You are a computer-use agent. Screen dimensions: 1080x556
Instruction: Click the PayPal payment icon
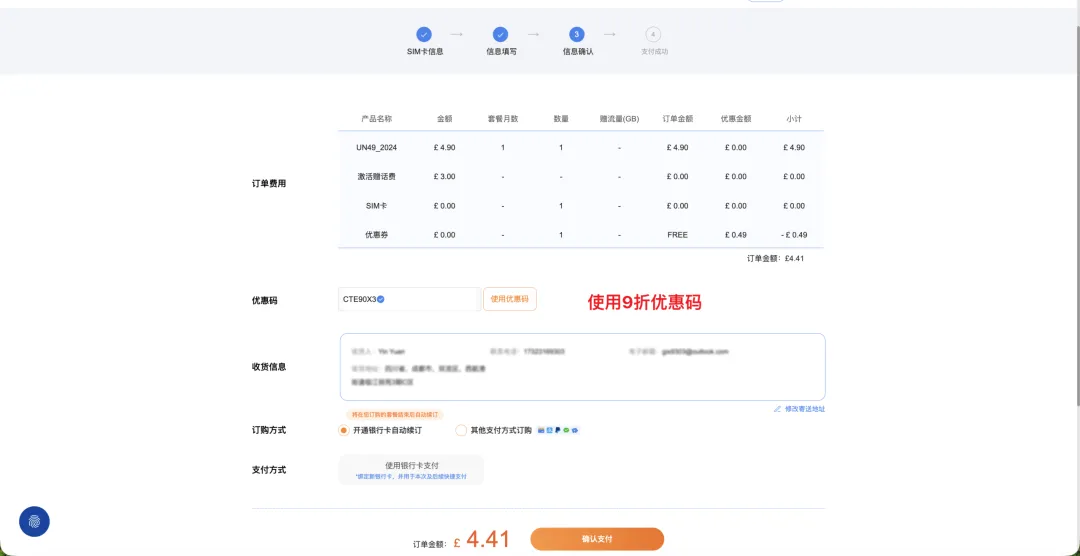(x=557, y=430)
